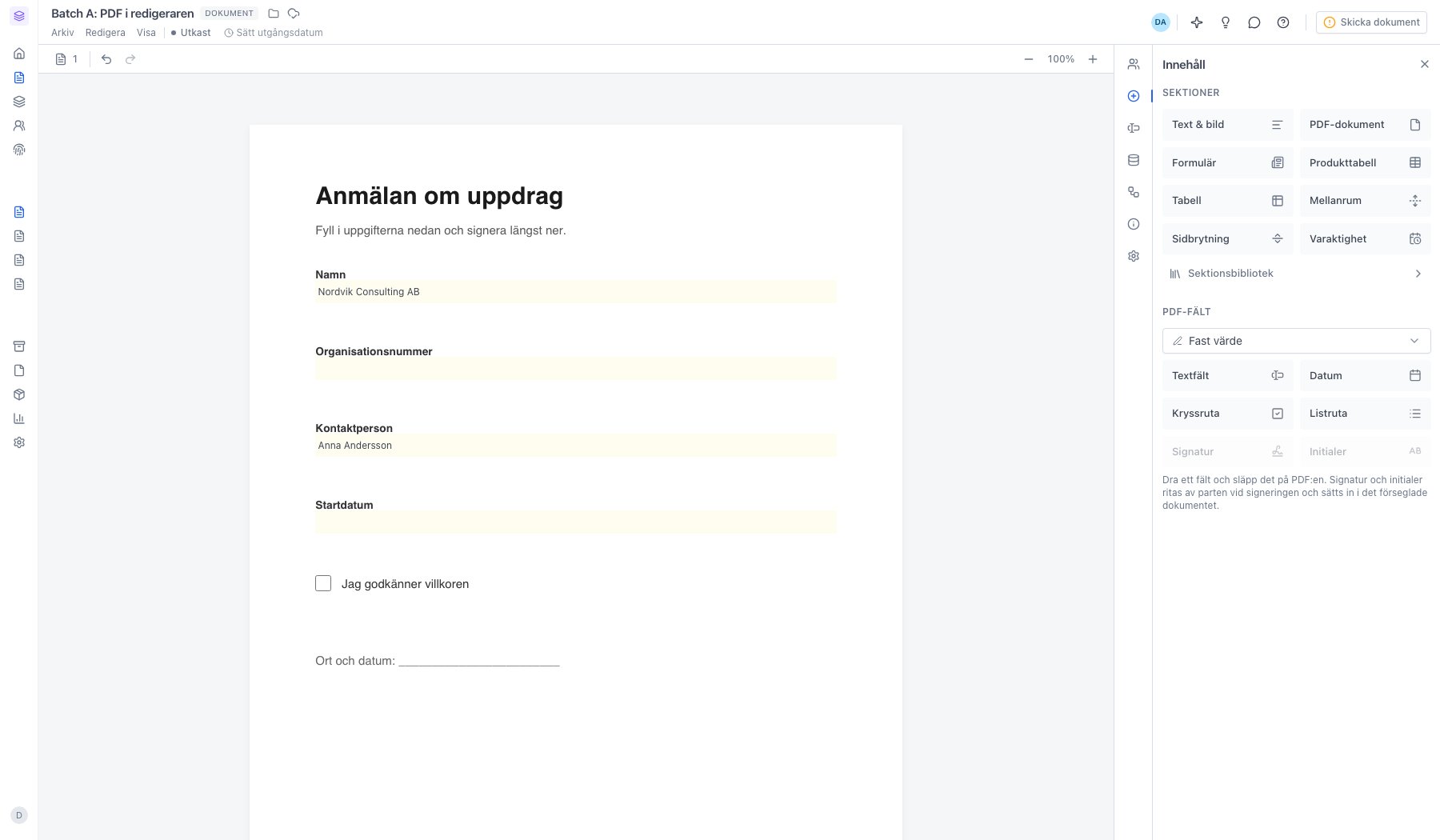Click Sätt utgångsdatum link
The width and height of the screenshot is (1440, 840).
(274, 33)
